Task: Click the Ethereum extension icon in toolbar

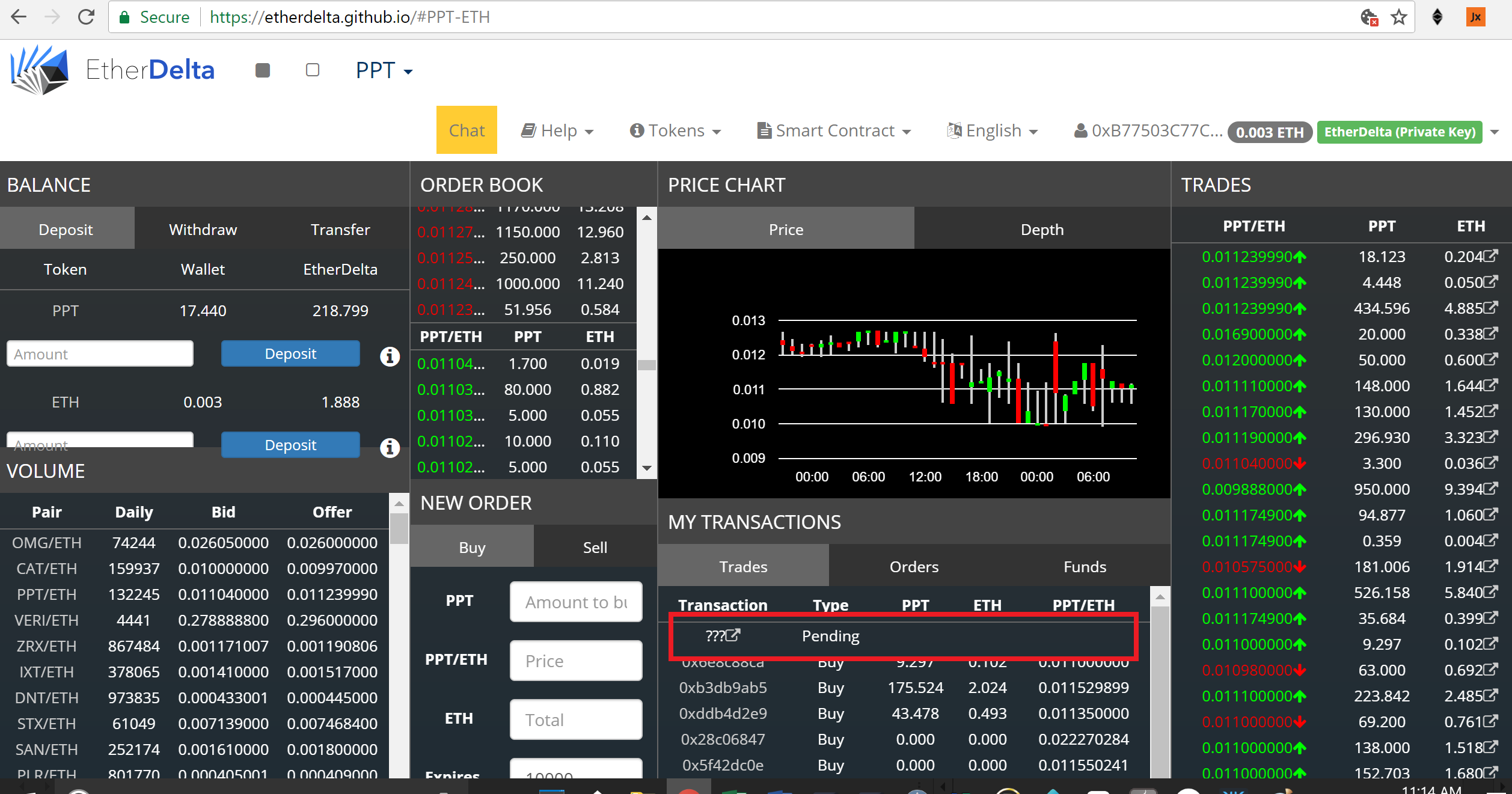Action: pyautogui.click(x=1437, y=17)
